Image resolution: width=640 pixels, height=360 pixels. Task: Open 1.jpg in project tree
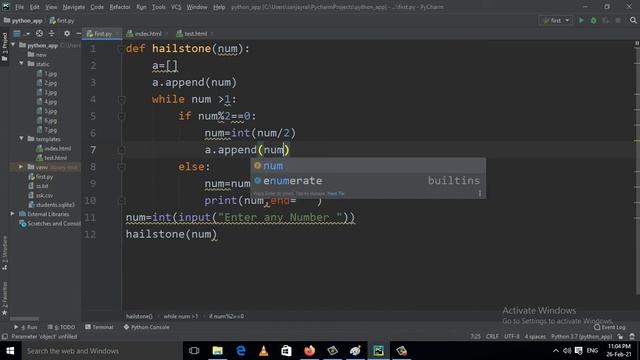pos(47,73)
